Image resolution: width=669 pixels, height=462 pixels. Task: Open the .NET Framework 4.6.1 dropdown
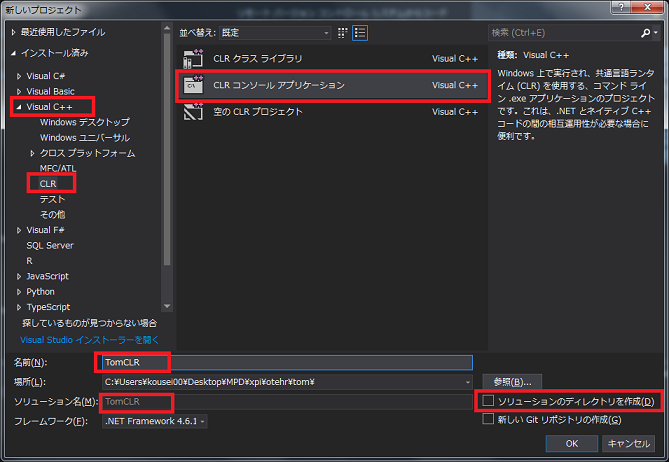click(154, 421)
